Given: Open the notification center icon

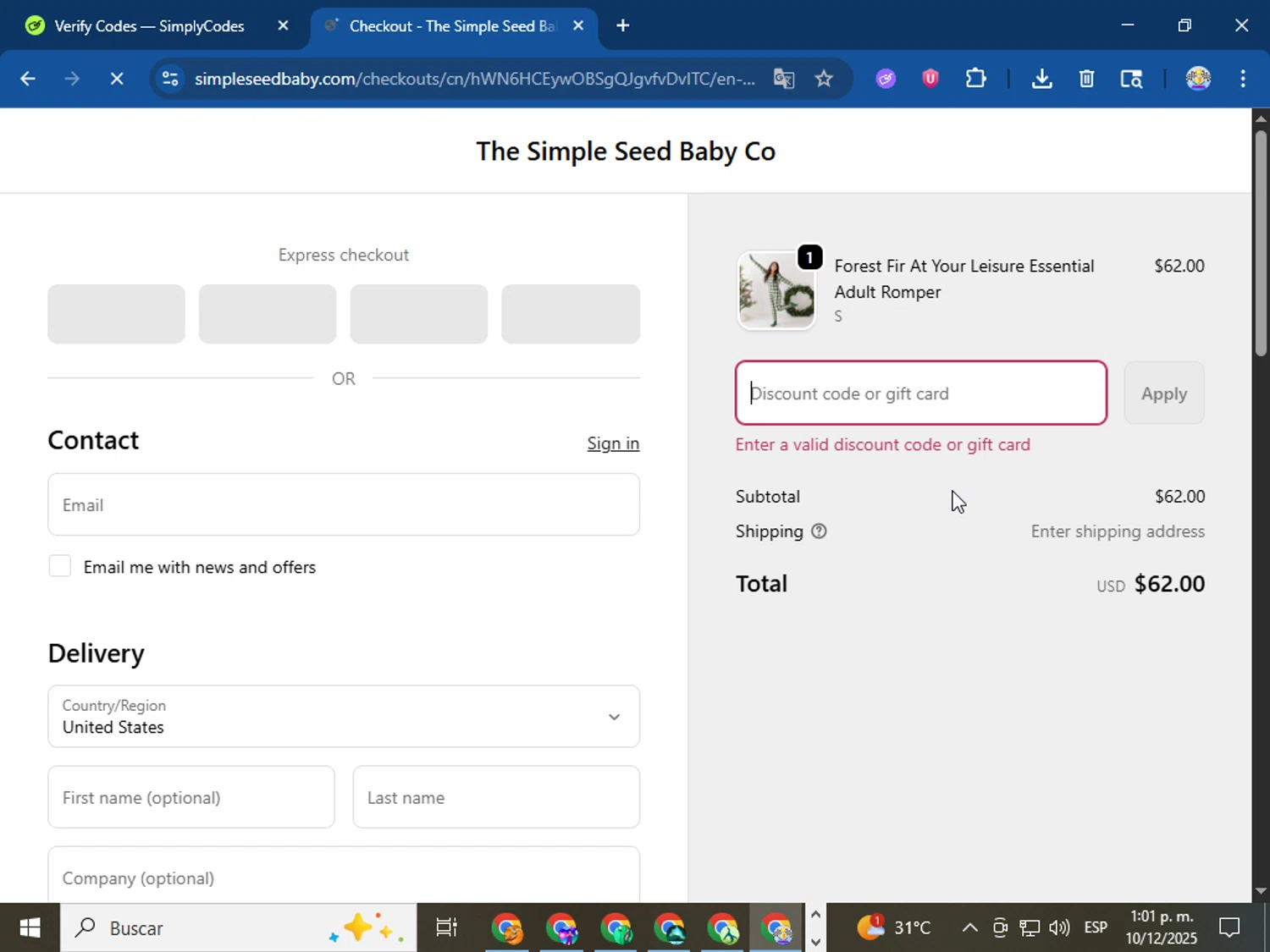Looking at the screenshot, I should pyautogui.click(x=1229, y=928).
